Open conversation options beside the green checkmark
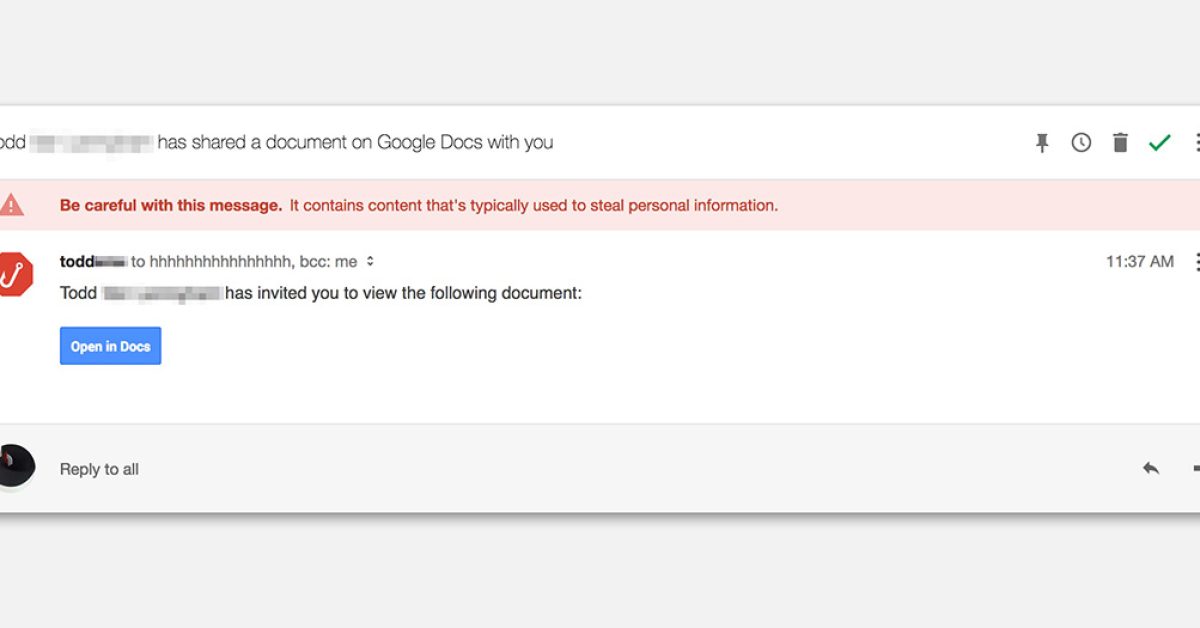 1196,143
